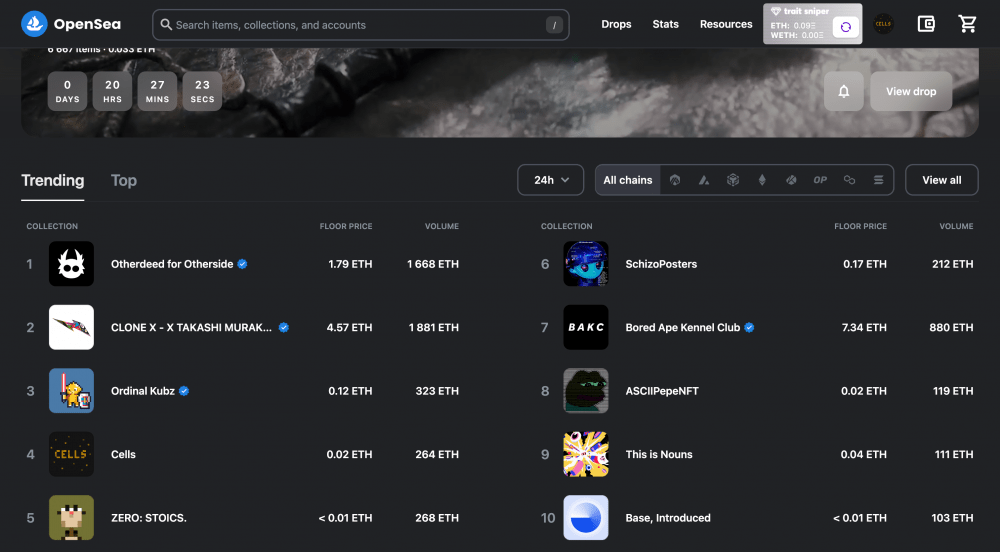Filter by Arbitrum chain icon

tap(675, 180)
